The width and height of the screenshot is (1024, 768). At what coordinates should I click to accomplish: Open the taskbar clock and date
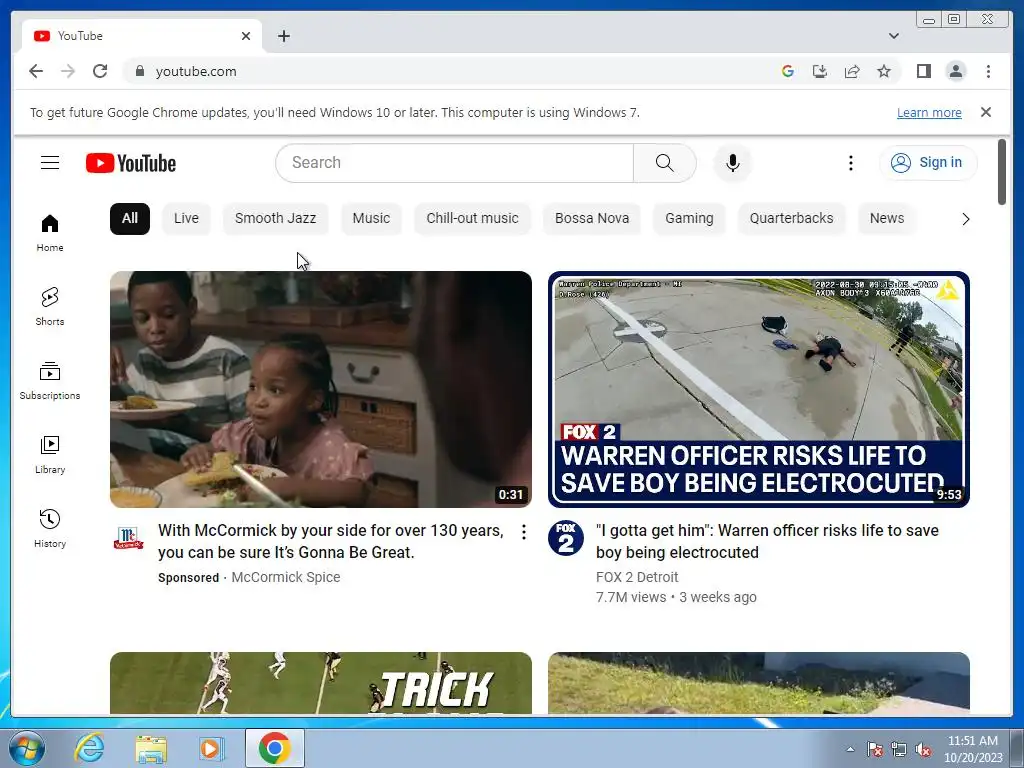[973, 749]
